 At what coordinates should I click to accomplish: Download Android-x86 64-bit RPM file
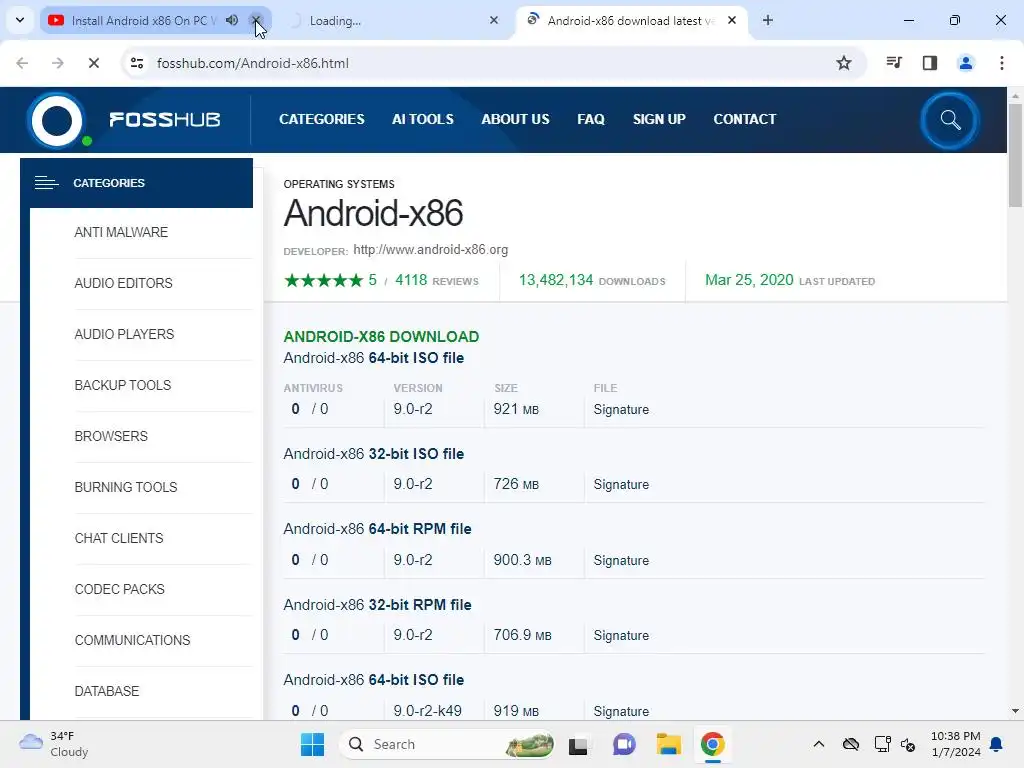[377, 529]
